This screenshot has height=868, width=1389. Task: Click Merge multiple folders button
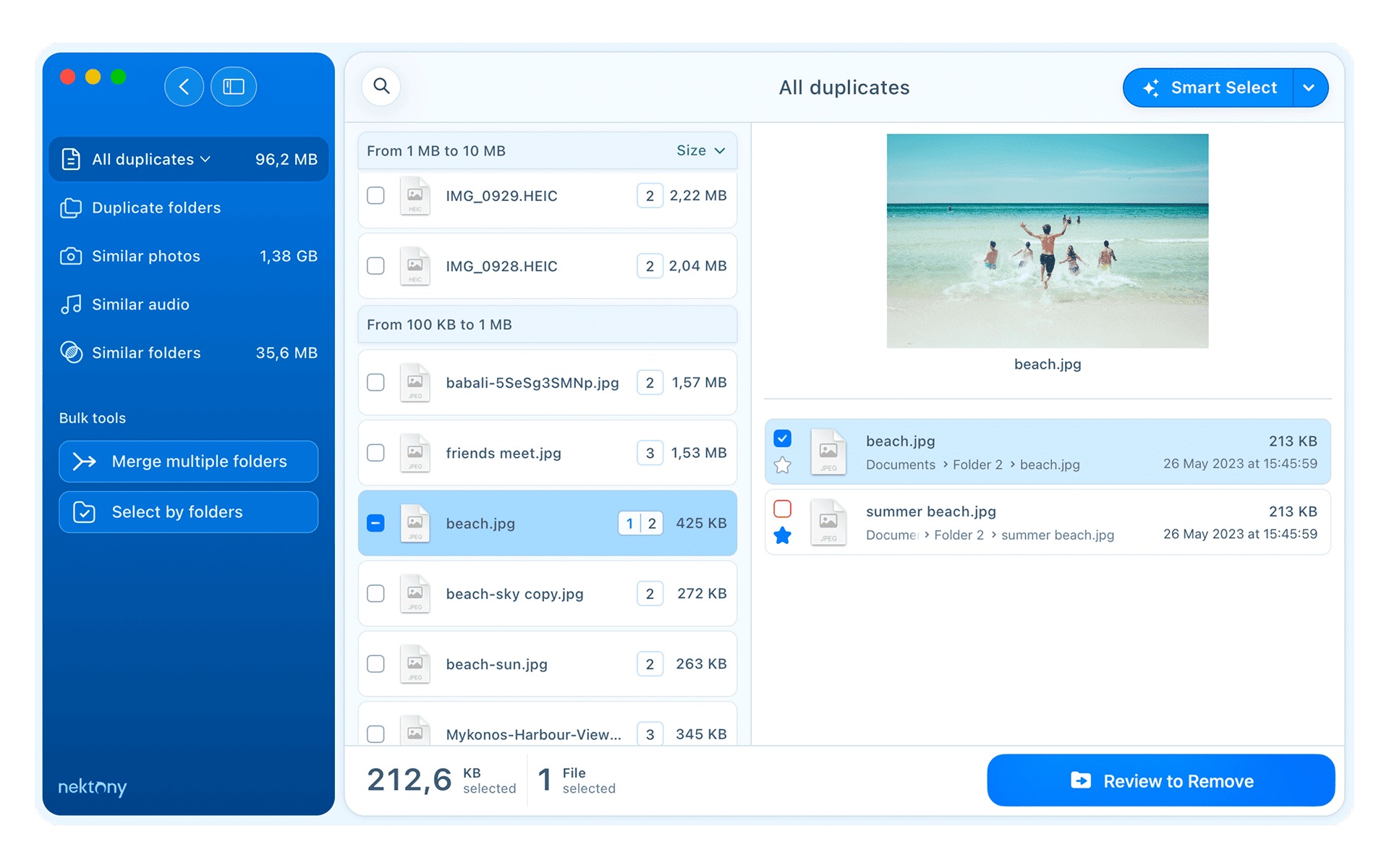pyautogui.click(x=188, y=461)
